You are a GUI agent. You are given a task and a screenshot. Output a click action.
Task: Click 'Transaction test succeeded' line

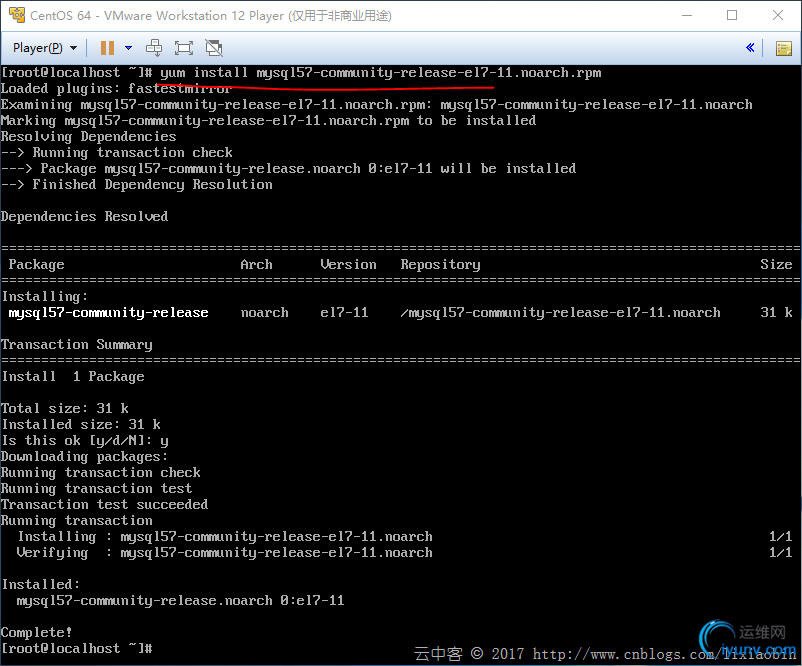(x=104, y=504)
